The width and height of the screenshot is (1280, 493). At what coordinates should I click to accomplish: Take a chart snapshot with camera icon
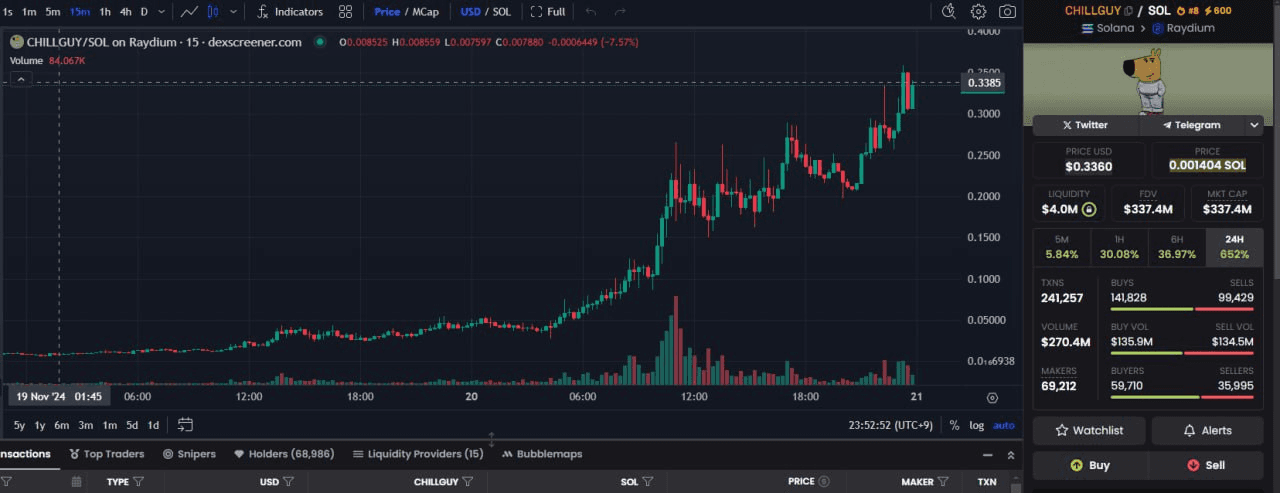pos(1008,12)
